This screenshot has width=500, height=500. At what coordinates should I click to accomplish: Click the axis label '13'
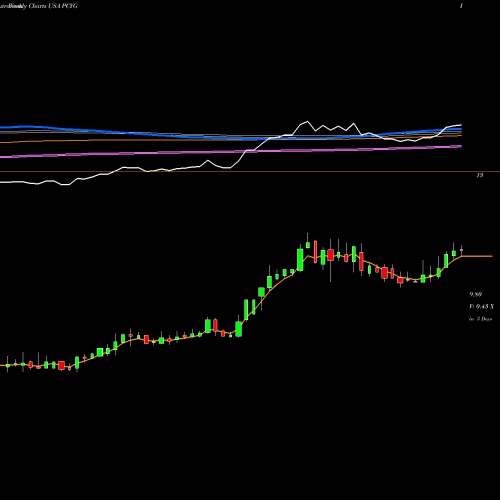(x=480, y=175)
